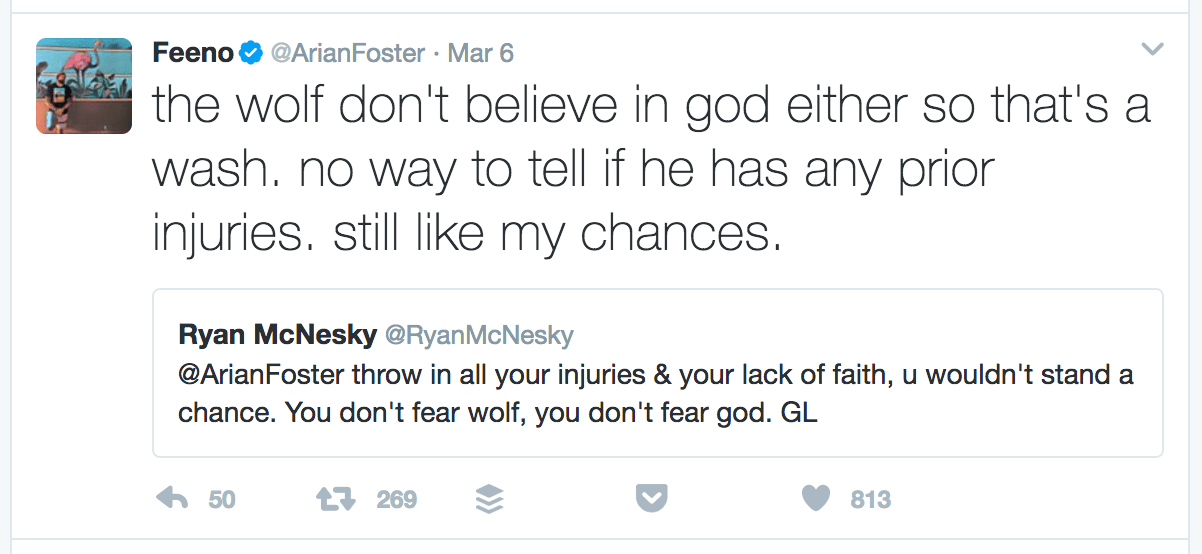
Task: Click @ArianFoster mention in quoted tweet
Action: (x=260, y=375)
